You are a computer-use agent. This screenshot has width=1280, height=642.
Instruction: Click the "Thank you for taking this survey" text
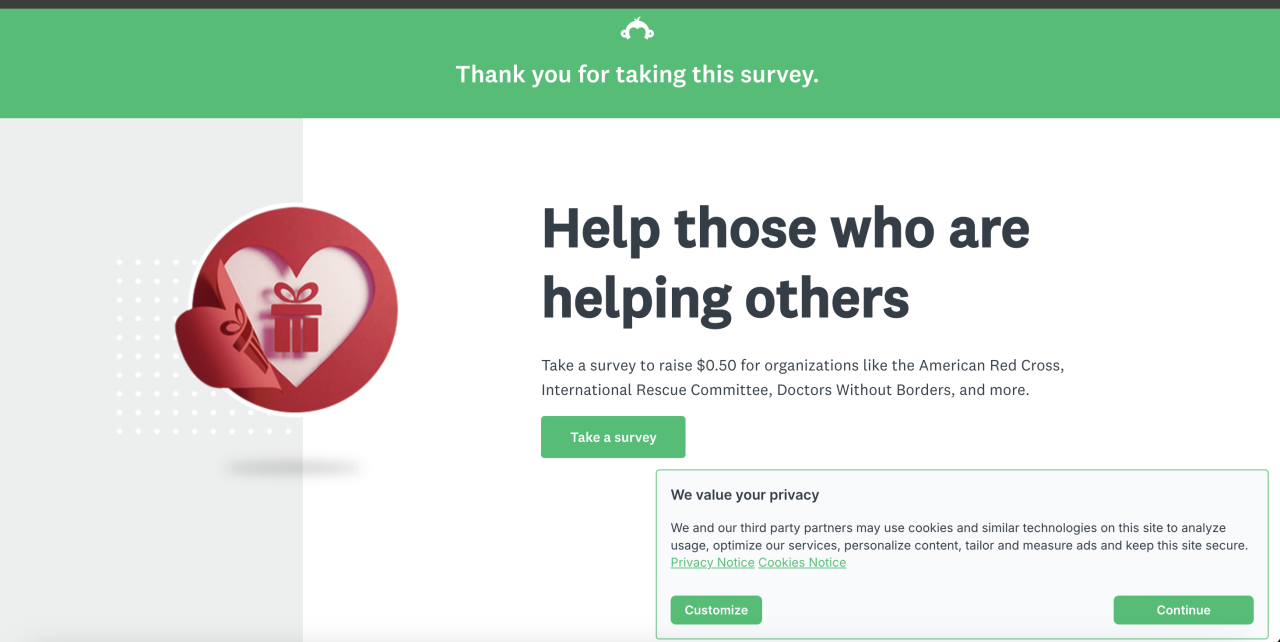637,74
